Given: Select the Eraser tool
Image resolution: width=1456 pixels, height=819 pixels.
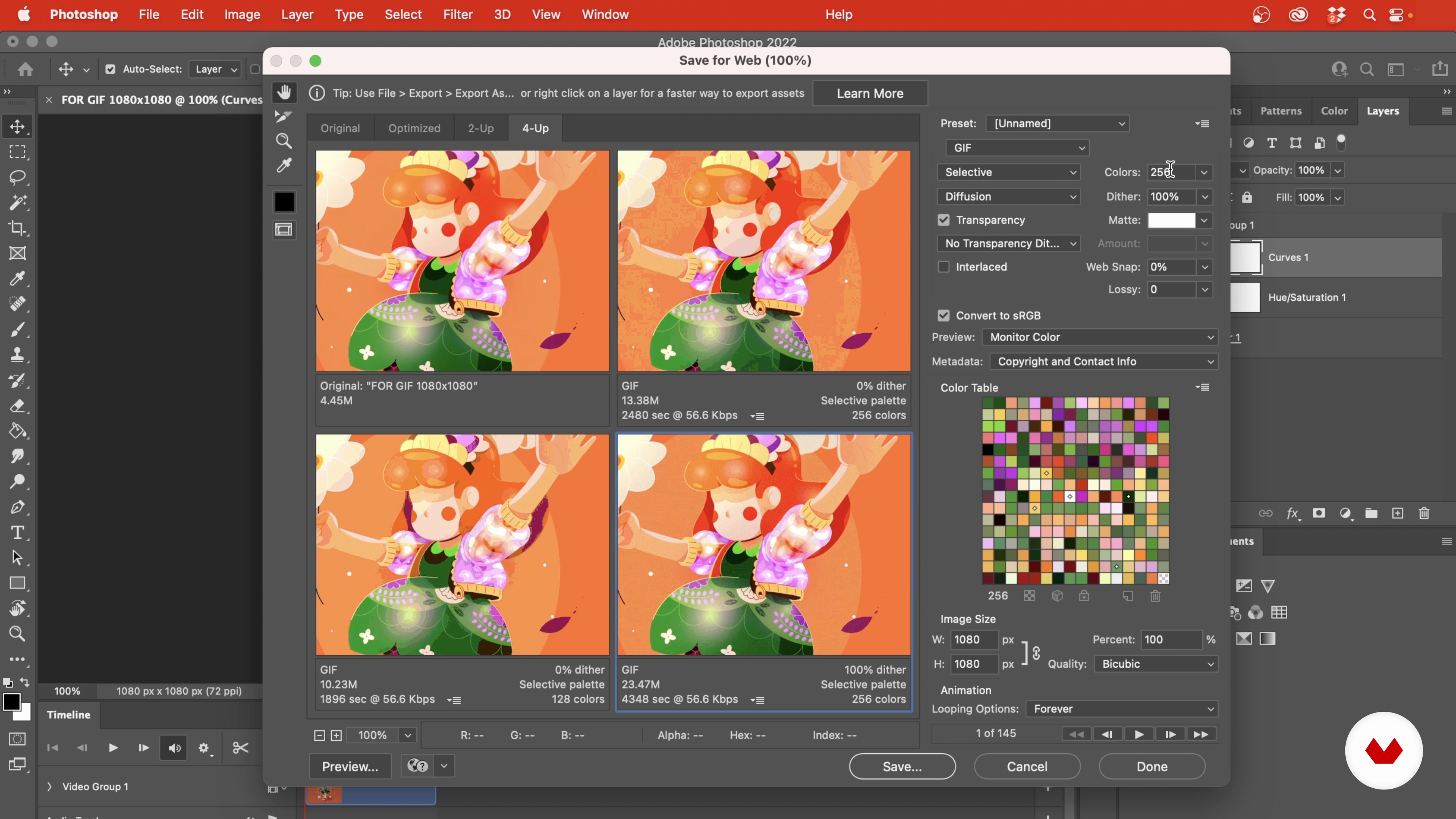Looking at the screenshot, I should coord(17,406).
